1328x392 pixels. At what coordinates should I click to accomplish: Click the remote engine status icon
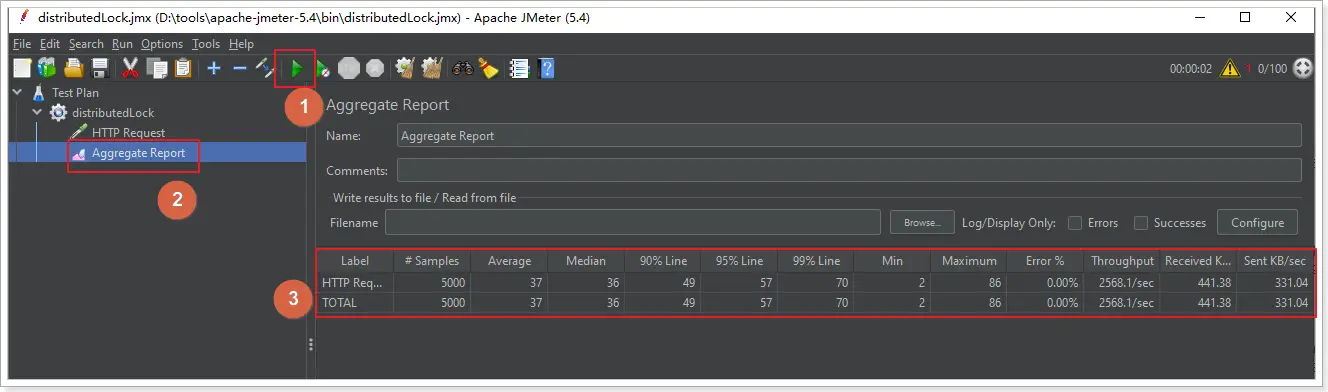[1303, 69]
